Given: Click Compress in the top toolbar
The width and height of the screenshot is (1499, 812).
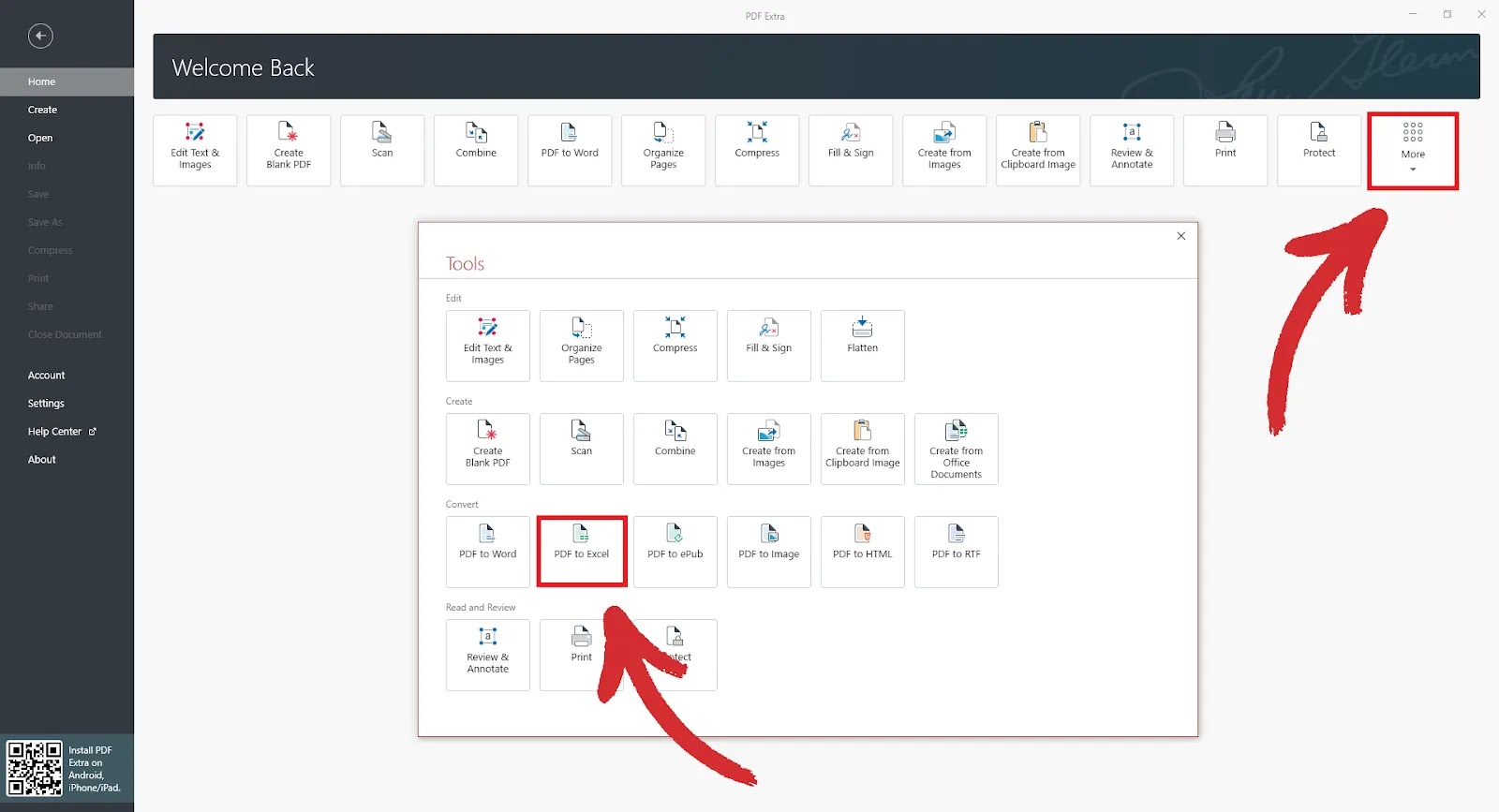Looking at the screenshot, I should pos(757,150).
